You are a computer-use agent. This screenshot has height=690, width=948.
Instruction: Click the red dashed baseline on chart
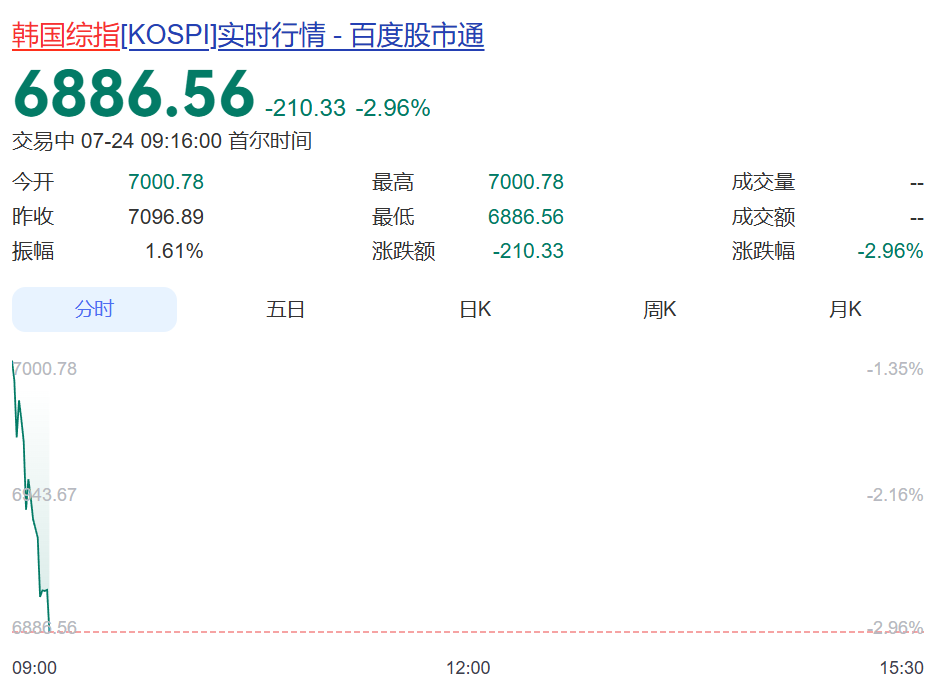pos(468,632)
